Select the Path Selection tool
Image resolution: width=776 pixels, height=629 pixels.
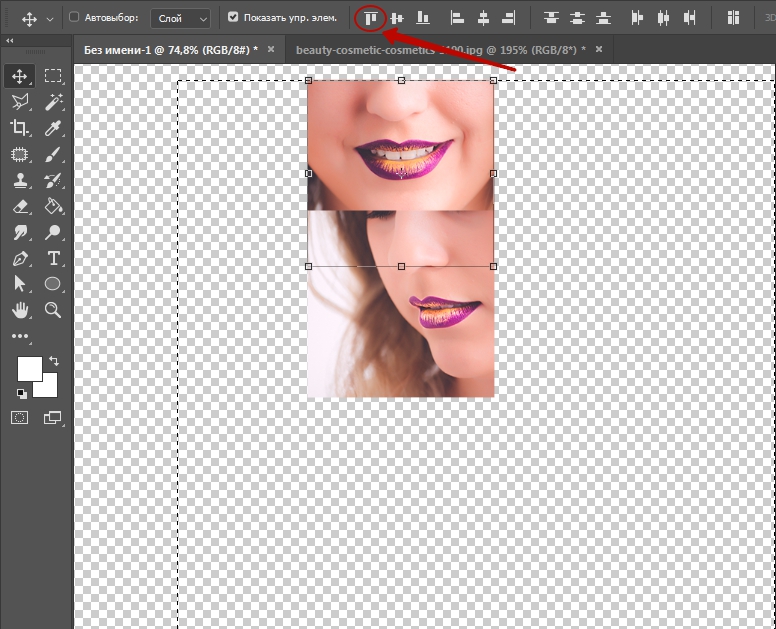[19, 284]
